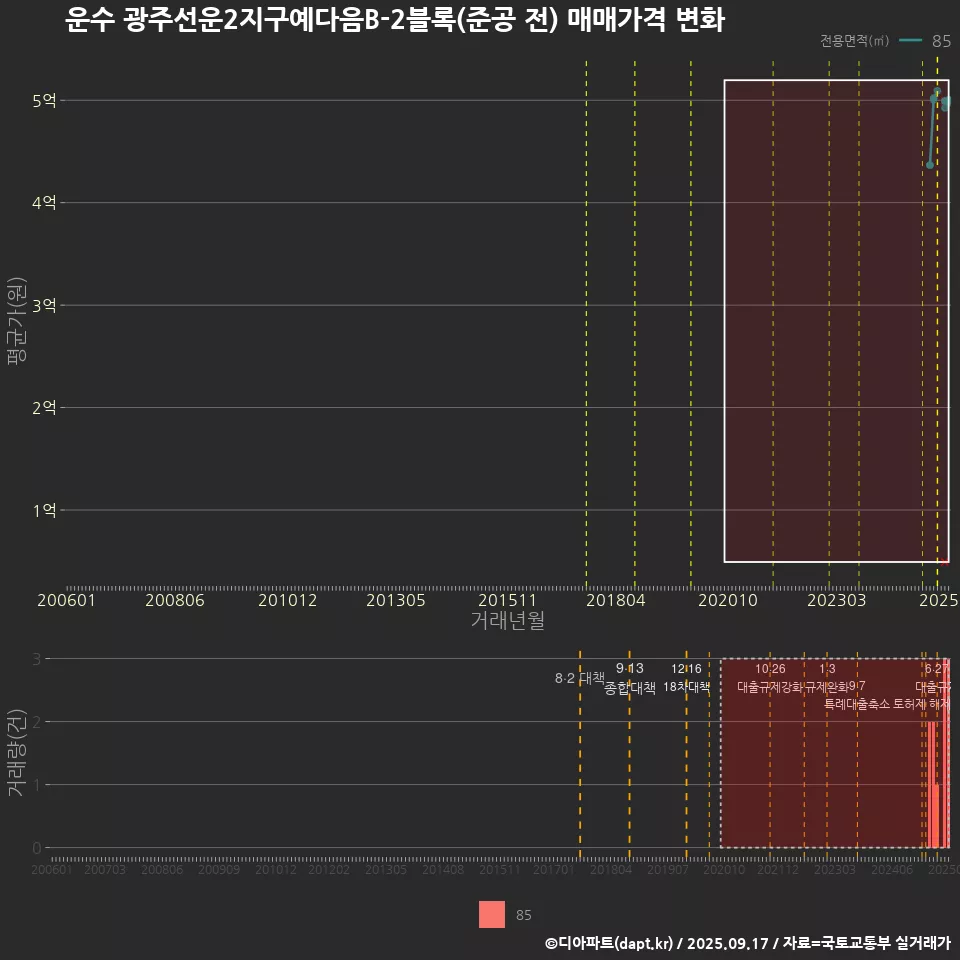Viewport: 960px width, 960px height.
Task: Click the highest teal data point above 5억
Action: (937, 92)
